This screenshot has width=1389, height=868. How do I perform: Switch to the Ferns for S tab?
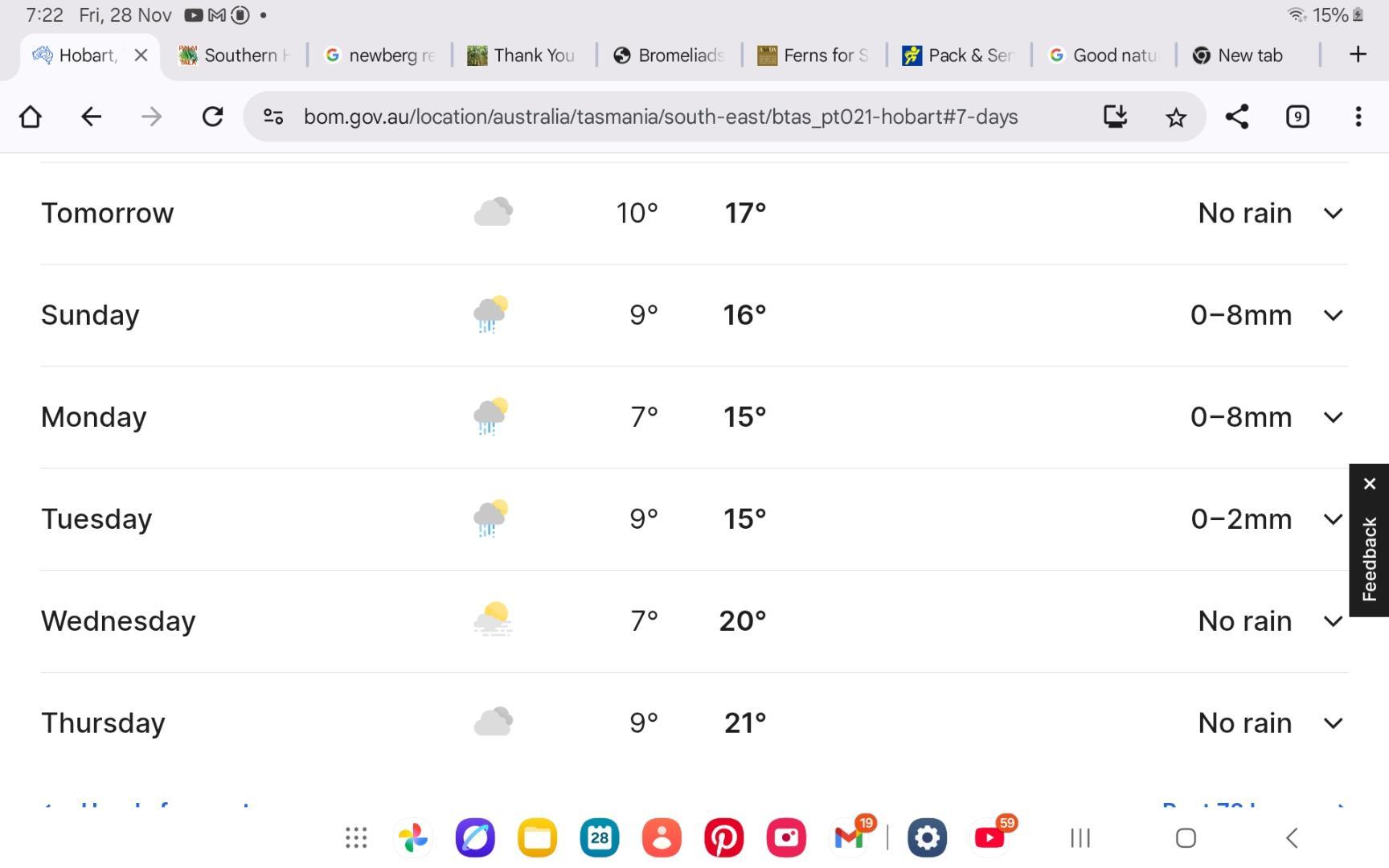coord(813,55)
